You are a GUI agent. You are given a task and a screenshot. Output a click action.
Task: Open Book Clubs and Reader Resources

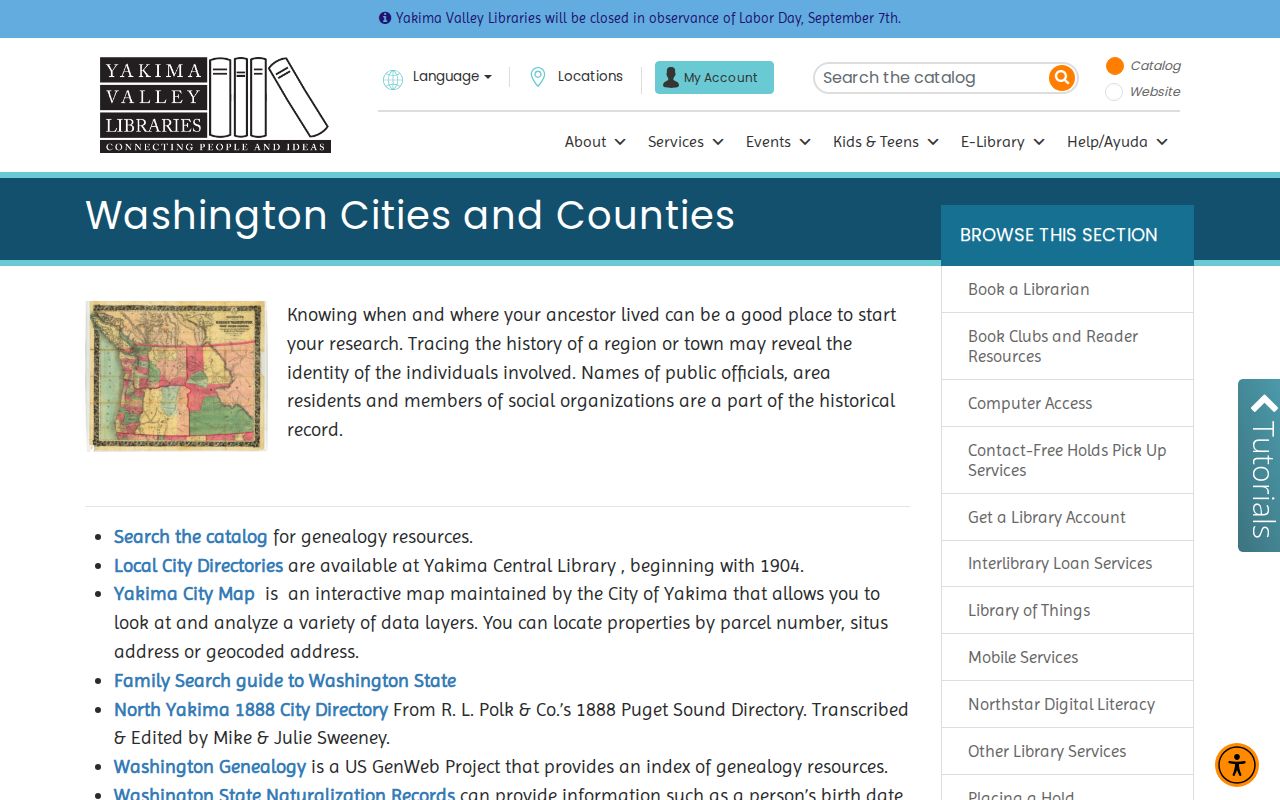(x=1067, y=346)
